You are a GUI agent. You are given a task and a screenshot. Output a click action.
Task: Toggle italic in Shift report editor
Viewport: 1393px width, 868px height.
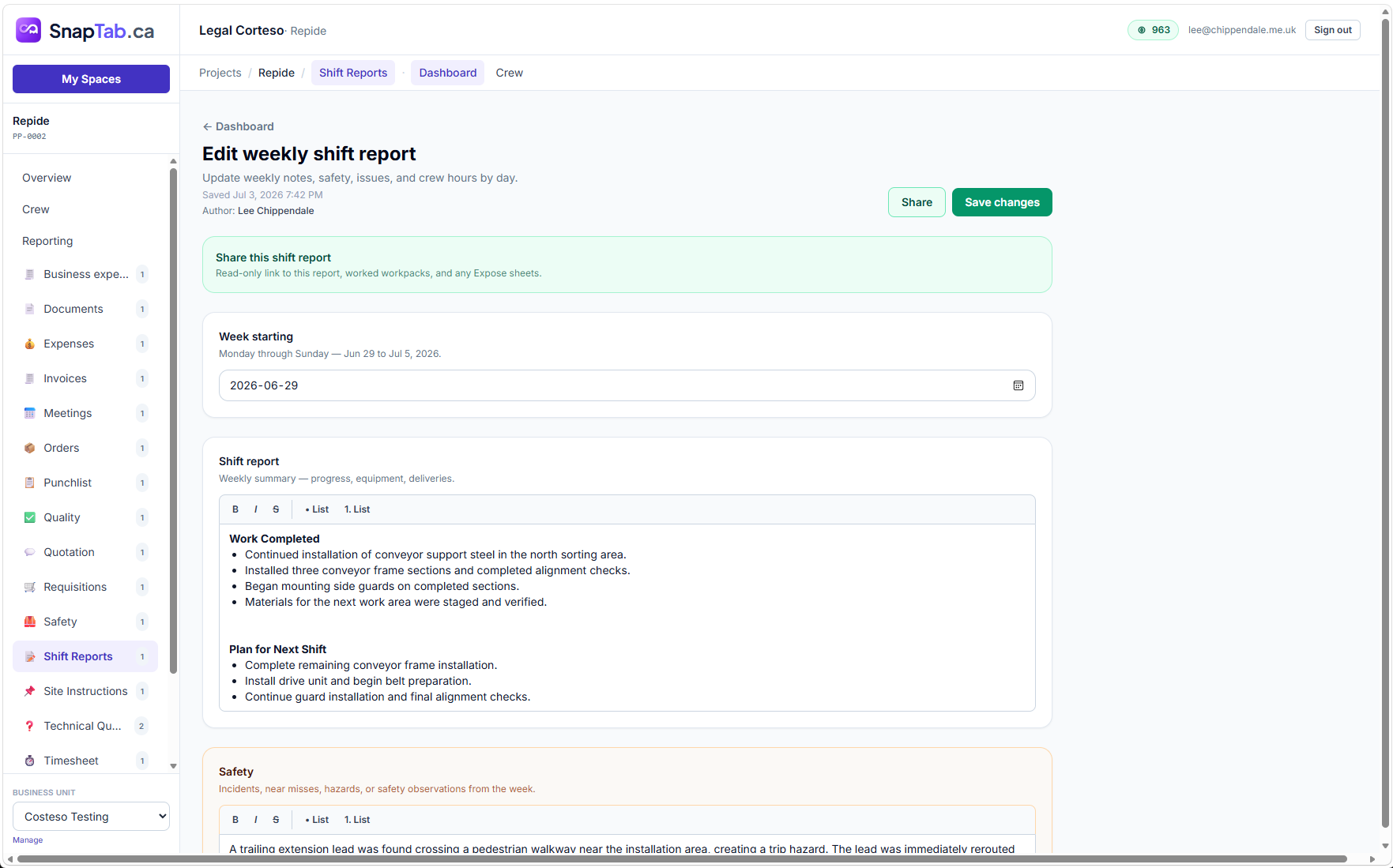pyautogui.click(x=255, y=509)
